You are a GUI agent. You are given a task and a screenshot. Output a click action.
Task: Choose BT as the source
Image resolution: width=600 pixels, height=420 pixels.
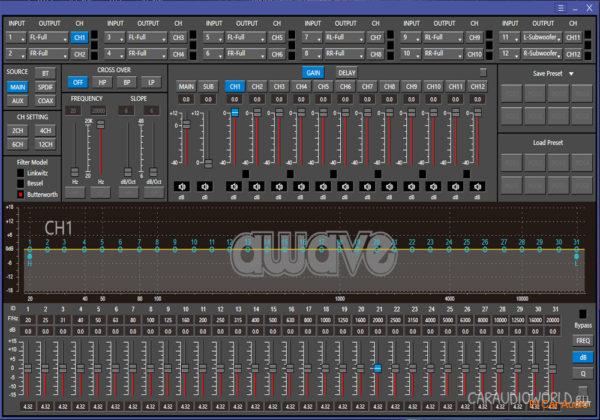(45, 73)
